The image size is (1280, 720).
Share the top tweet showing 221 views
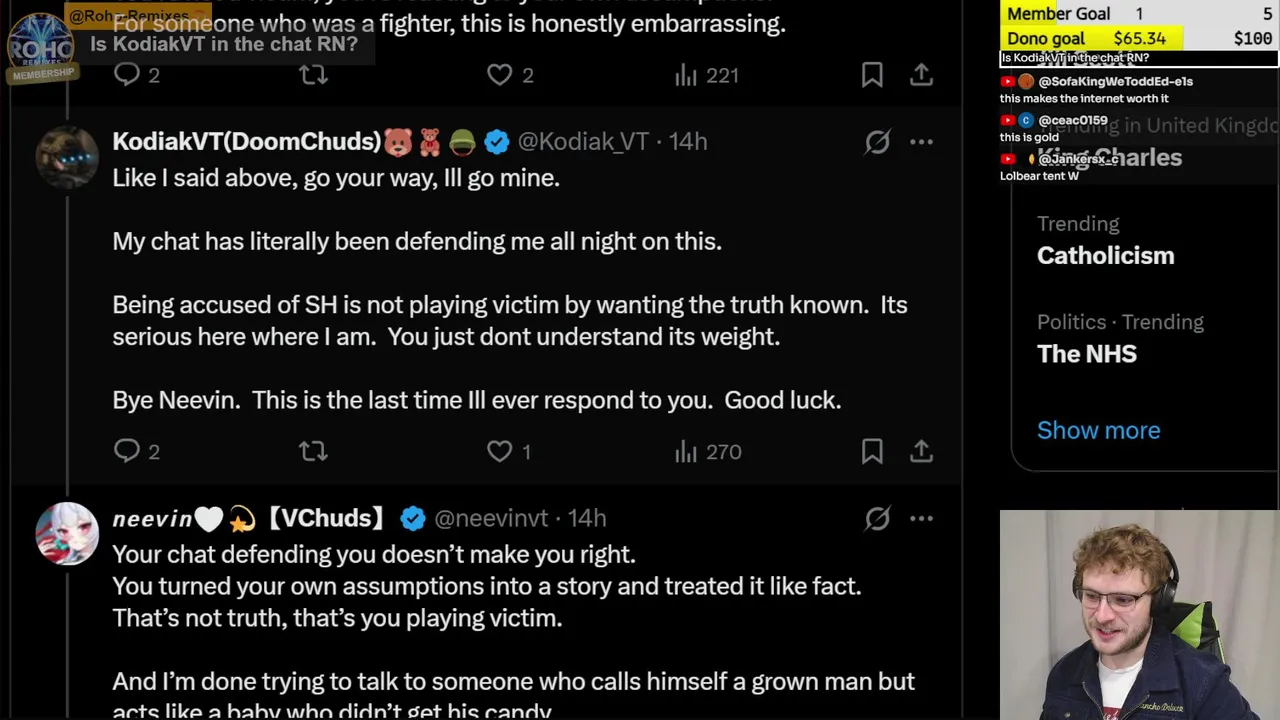click(x=921, y=75)
